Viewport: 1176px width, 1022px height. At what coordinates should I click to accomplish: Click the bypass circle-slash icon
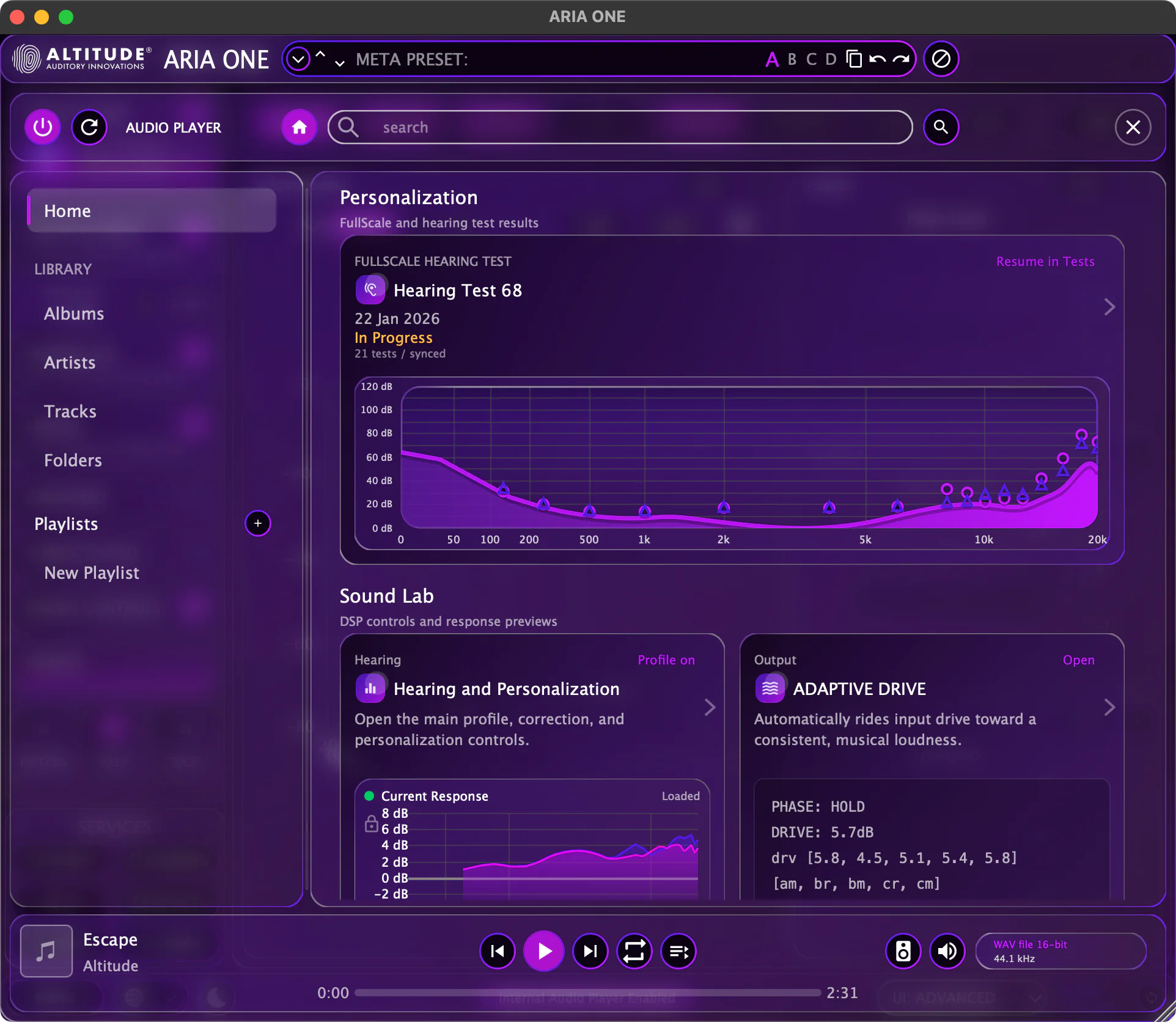941,59
